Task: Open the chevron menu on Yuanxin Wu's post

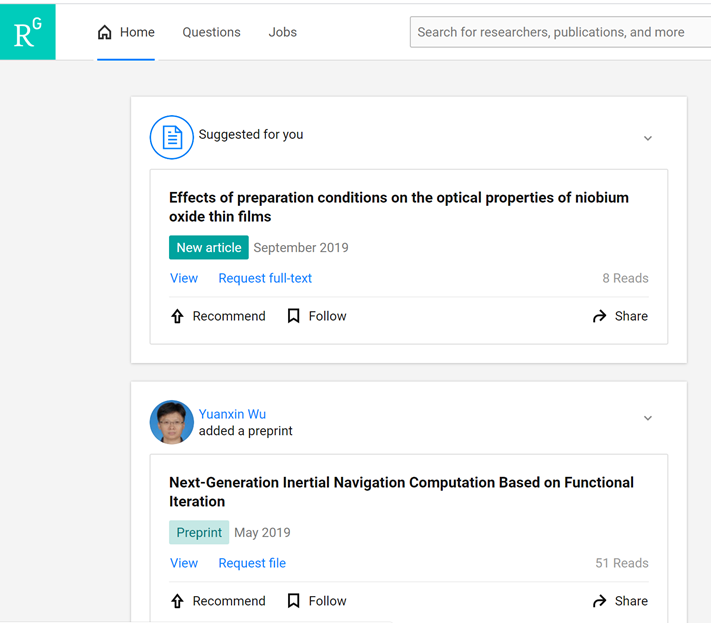Action: click(x=648, y=418)
